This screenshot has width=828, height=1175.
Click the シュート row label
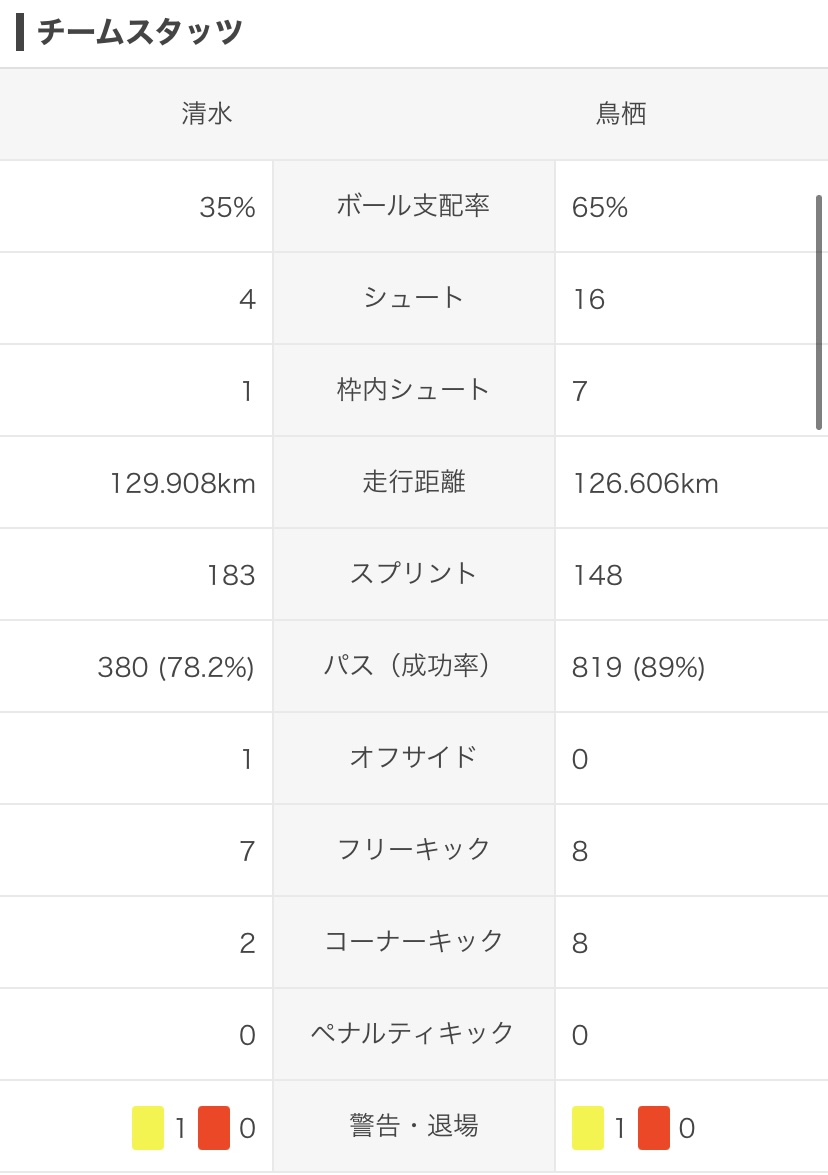pos(413,298)
